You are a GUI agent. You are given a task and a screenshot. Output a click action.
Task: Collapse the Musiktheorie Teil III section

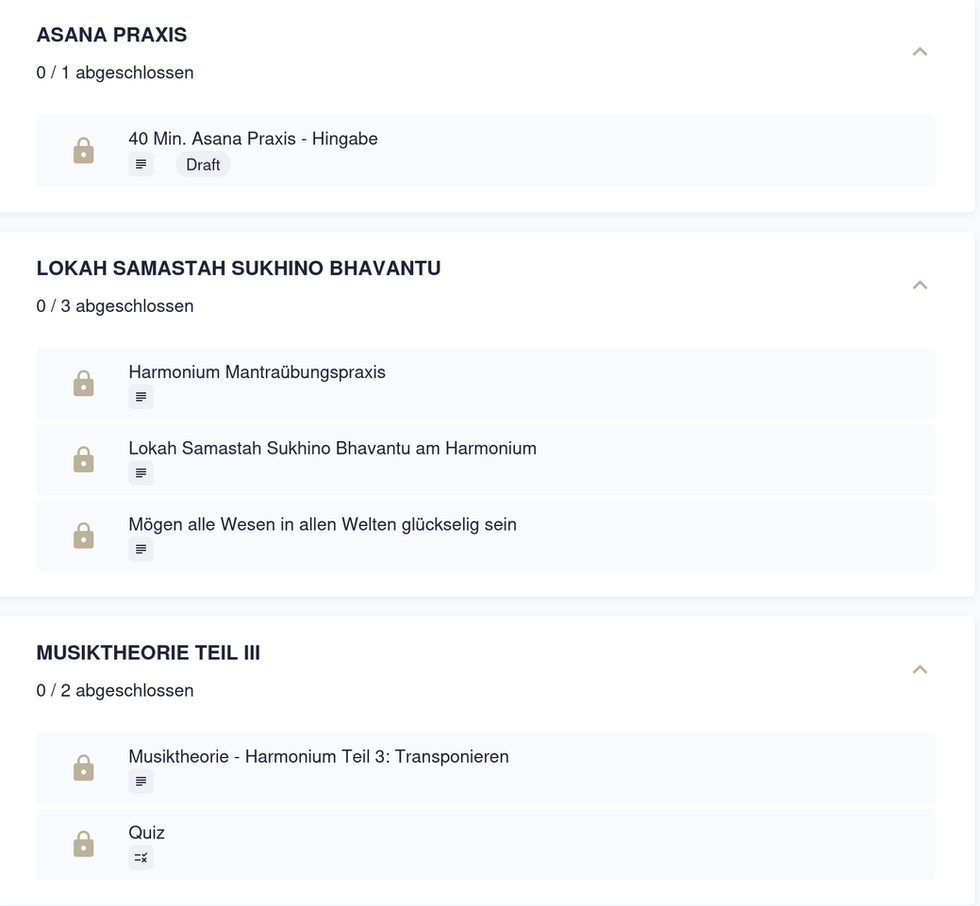pyautogui.click(x=920, y=669)
